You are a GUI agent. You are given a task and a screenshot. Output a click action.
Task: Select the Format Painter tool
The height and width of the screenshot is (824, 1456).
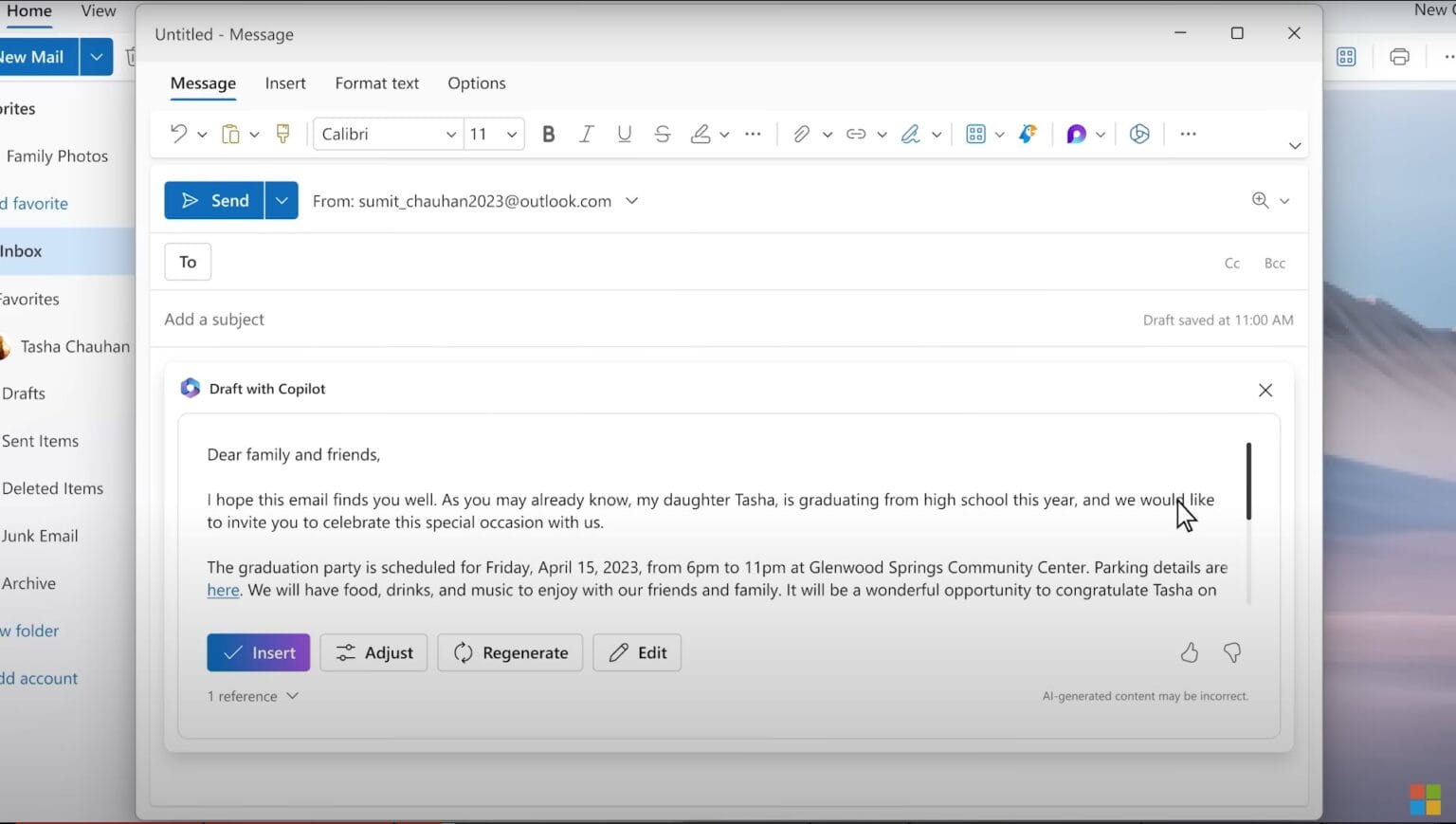[282, 134]
